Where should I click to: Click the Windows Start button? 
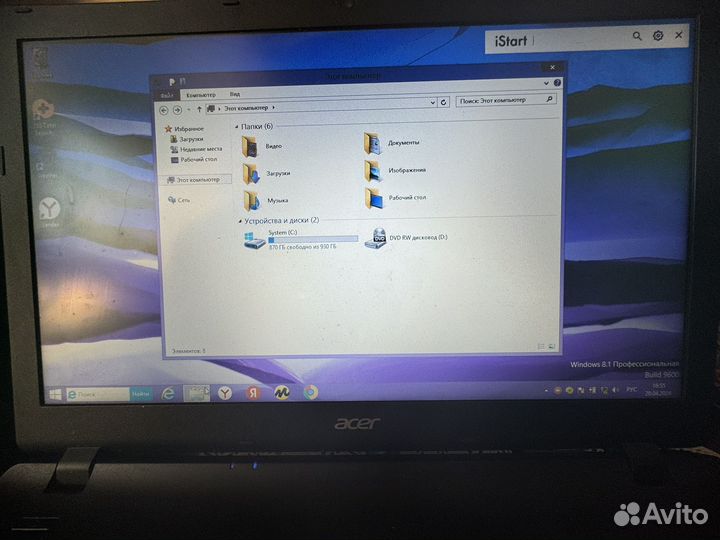coord(55,394)
